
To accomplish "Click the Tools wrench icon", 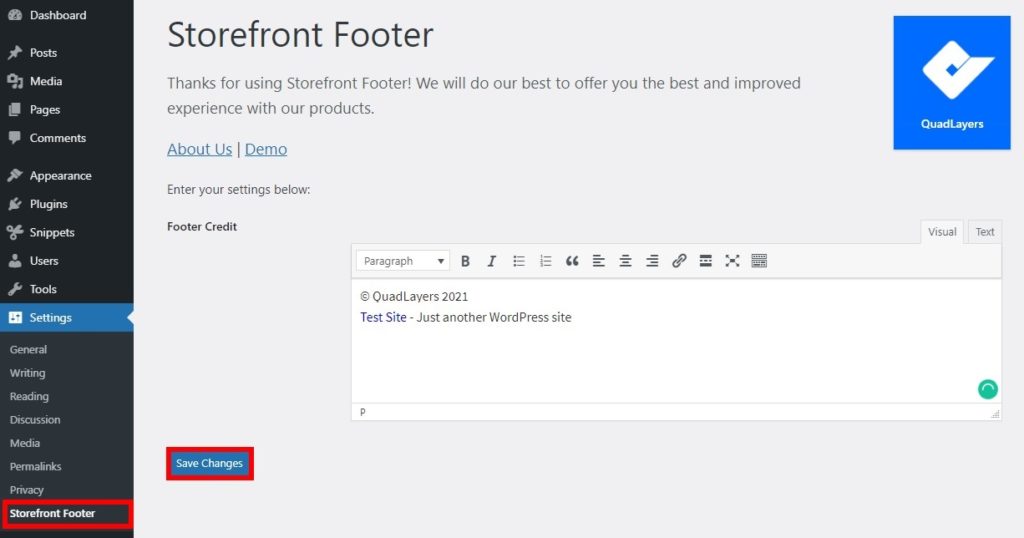I will 14,289.
